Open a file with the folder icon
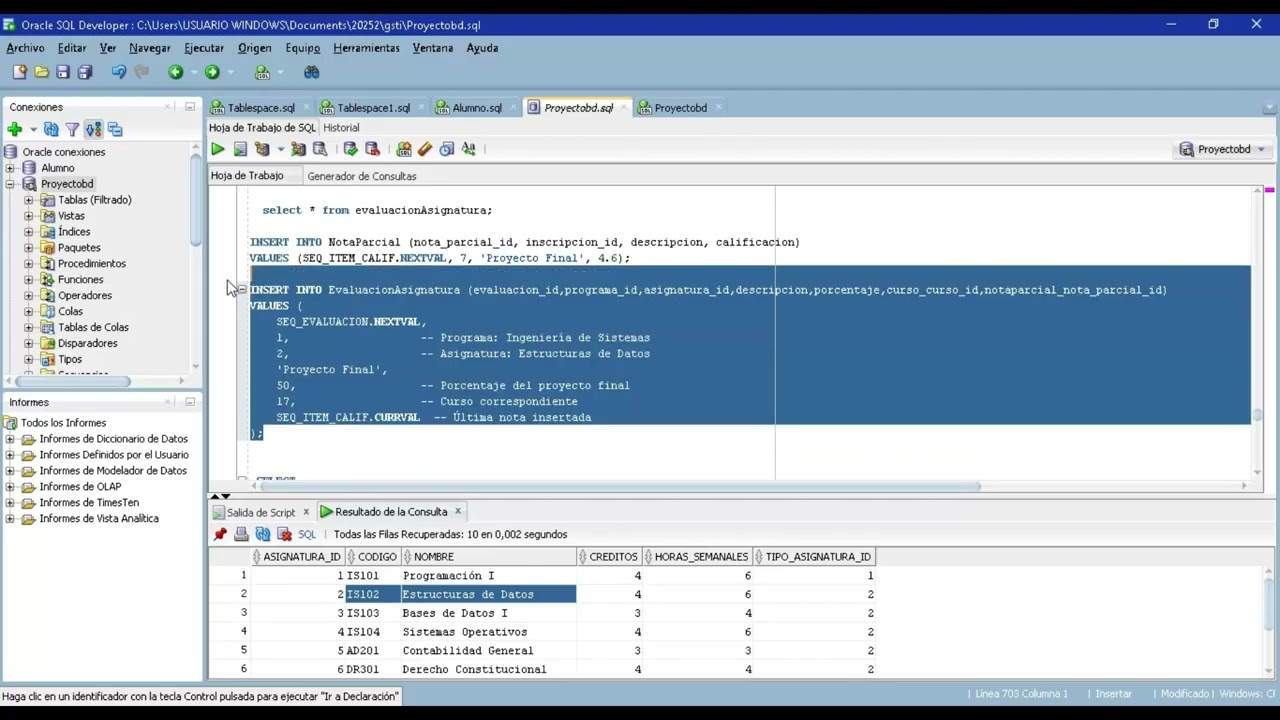This screenshot has width=1280, height=720. (41, 72)
